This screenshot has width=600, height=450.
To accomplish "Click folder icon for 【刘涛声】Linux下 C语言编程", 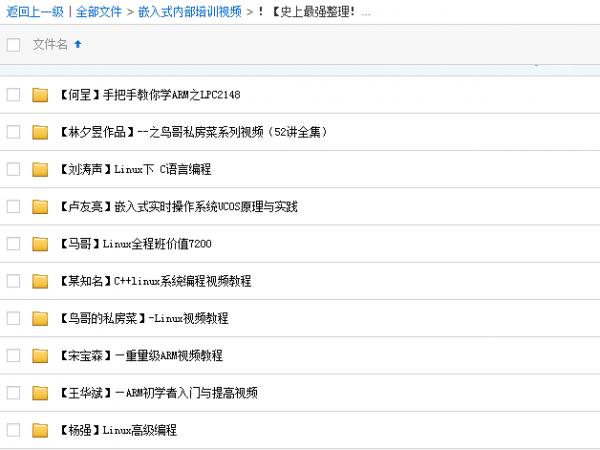I will pos(40,169).
